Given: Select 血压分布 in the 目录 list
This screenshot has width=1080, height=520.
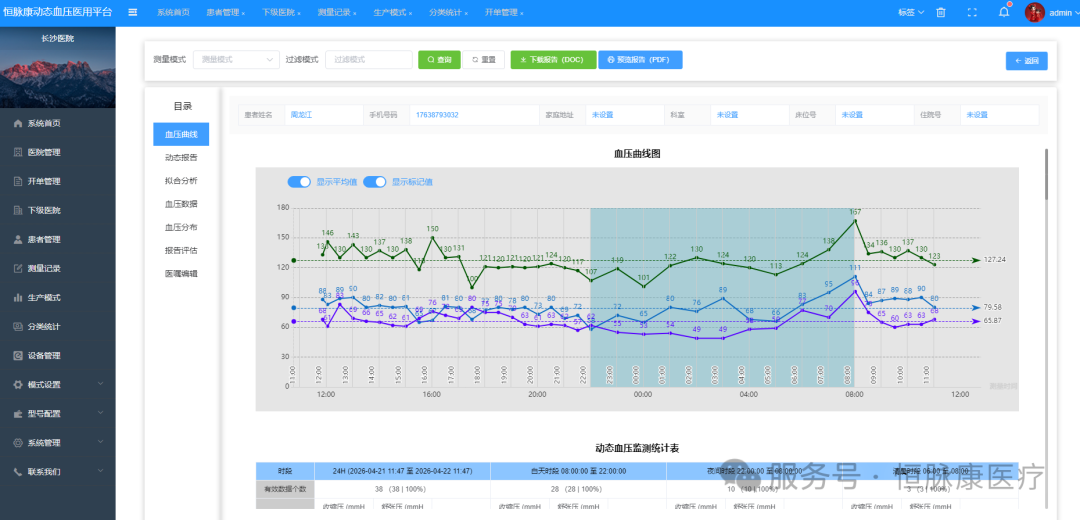Looking at the screenshot, I should (x=181, y=227).
